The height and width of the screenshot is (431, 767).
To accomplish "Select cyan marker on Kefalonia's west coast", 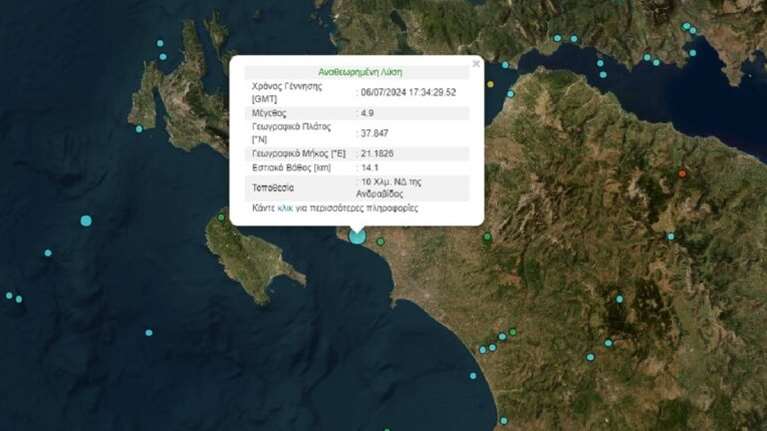I will pos(139,128).
